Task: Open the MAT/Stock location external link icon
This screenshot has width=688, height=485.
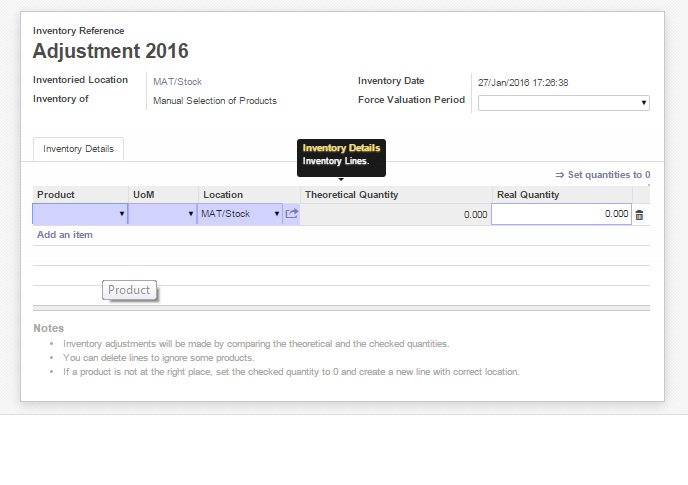Action: pyautogui.click(x=291, y=214)
